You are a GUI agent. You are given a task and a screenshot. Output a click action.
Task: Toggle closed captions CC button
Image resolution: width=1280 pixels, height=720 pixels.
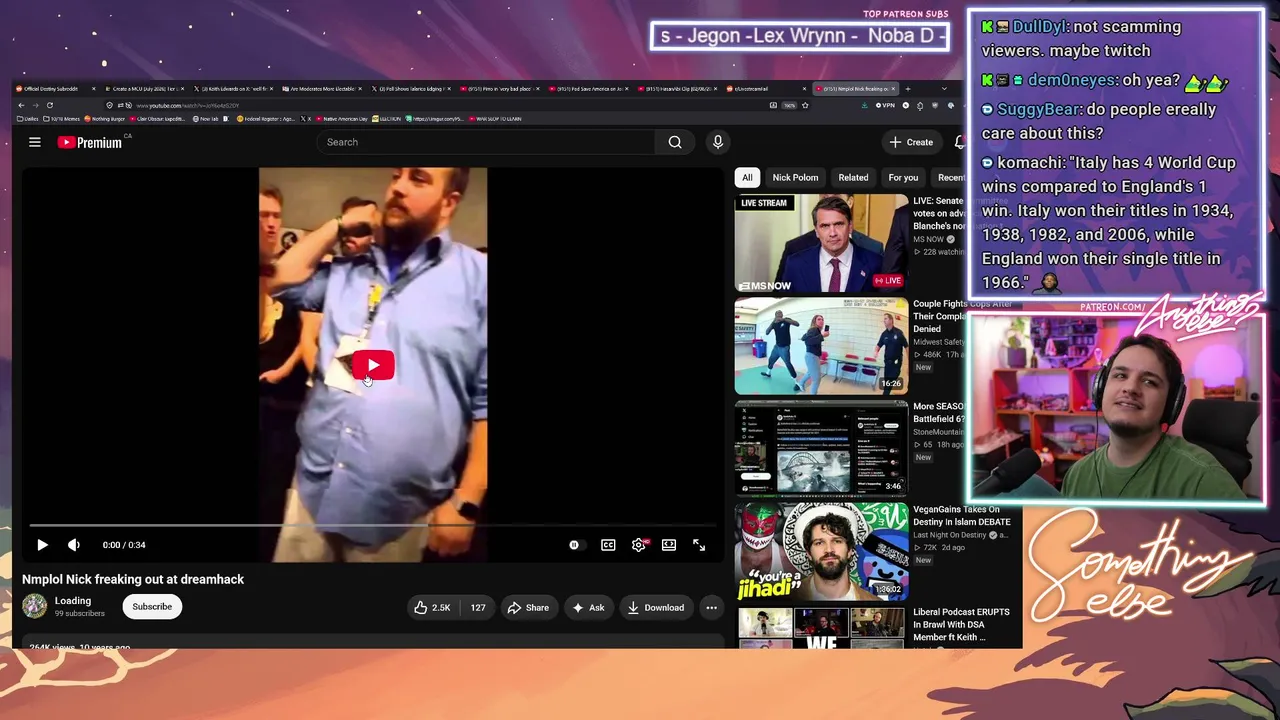[608, 545]
